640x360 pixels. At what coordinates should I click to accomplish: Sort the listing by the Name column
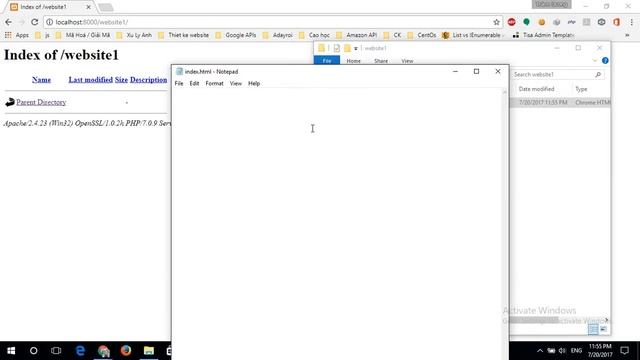coord(41,80)
